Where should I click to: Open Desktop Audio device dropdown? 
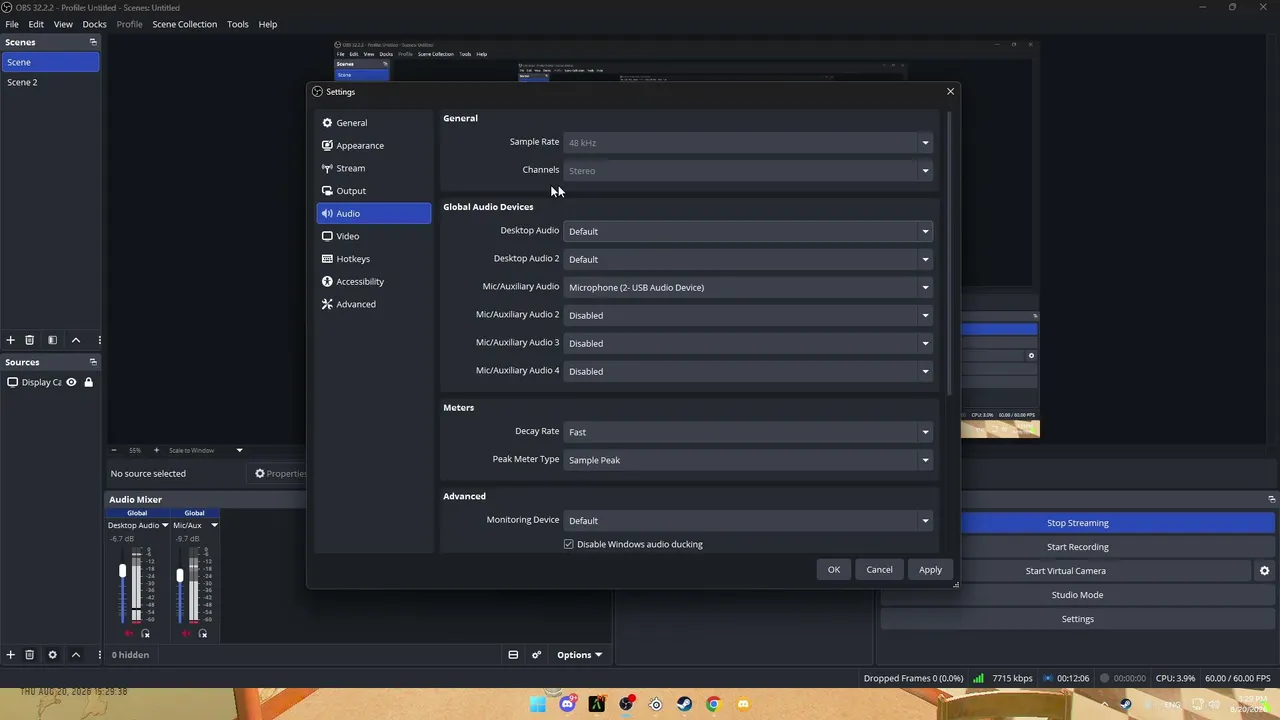click(x=748, y=231)
